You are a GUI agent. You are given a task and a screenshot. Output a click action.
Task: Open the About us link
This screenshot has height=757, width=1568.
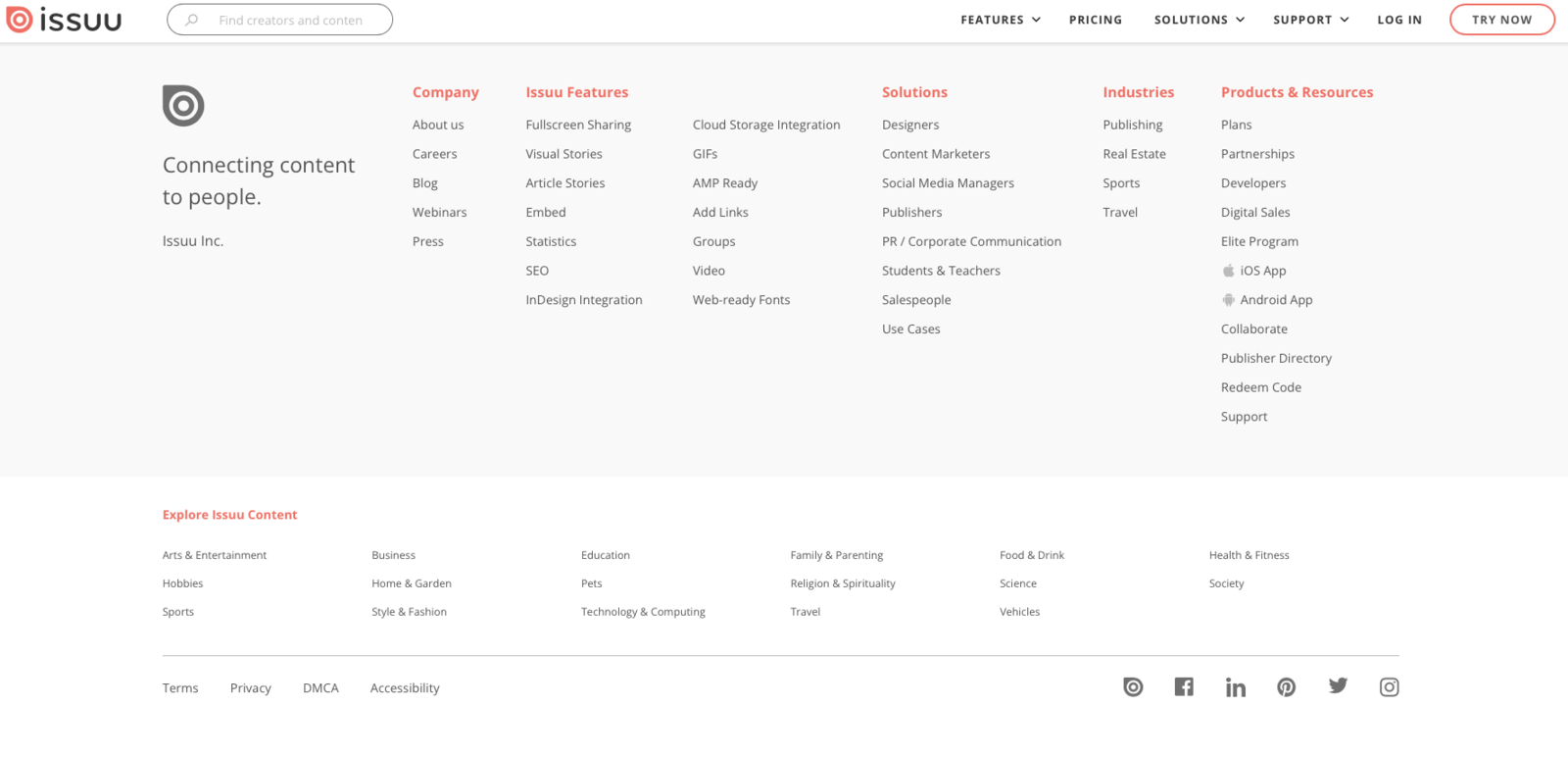point(438,125)
